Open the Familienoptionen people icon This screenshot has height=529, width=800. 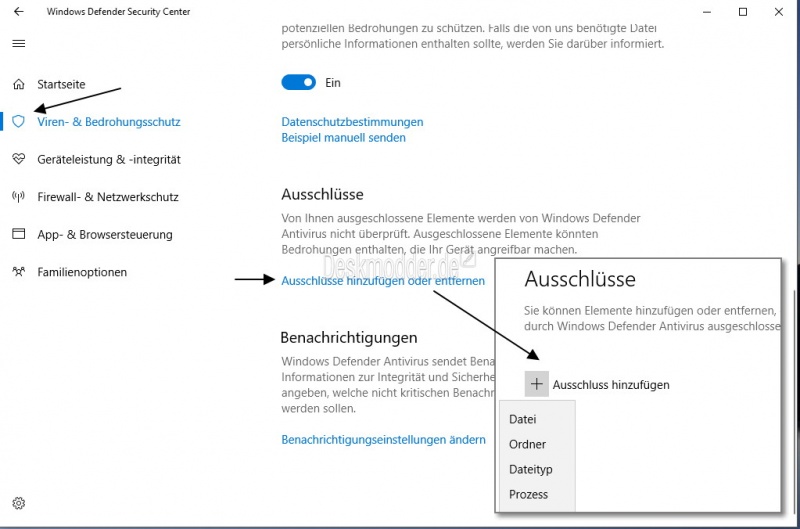18,272
